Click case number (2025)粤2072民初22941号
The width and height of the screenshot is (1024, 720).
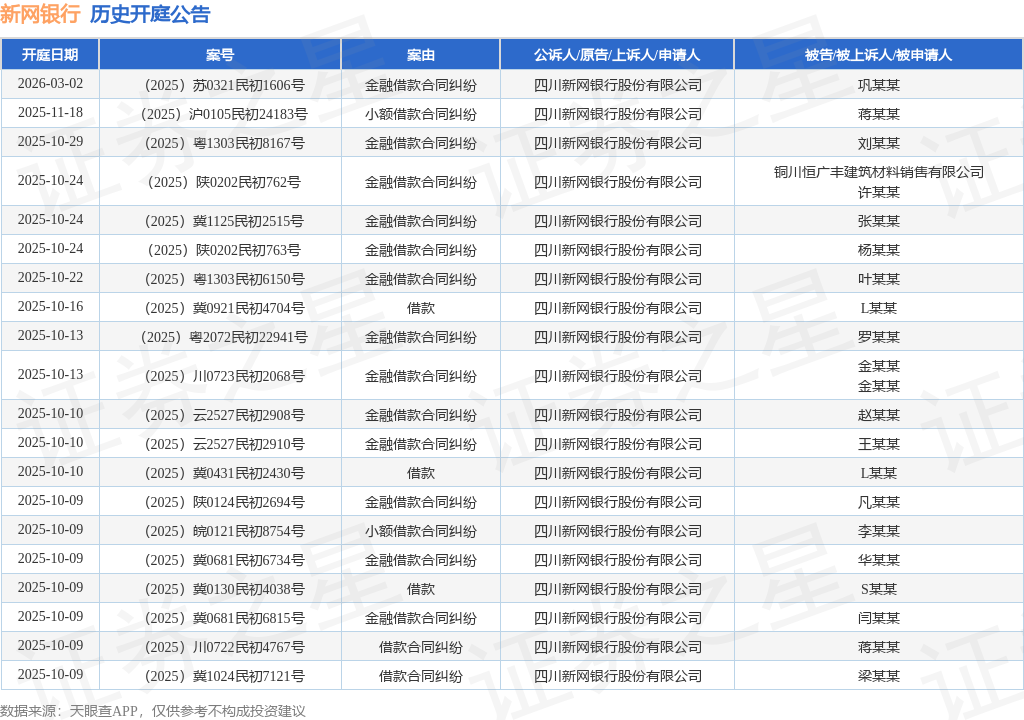tap(224, 337)
